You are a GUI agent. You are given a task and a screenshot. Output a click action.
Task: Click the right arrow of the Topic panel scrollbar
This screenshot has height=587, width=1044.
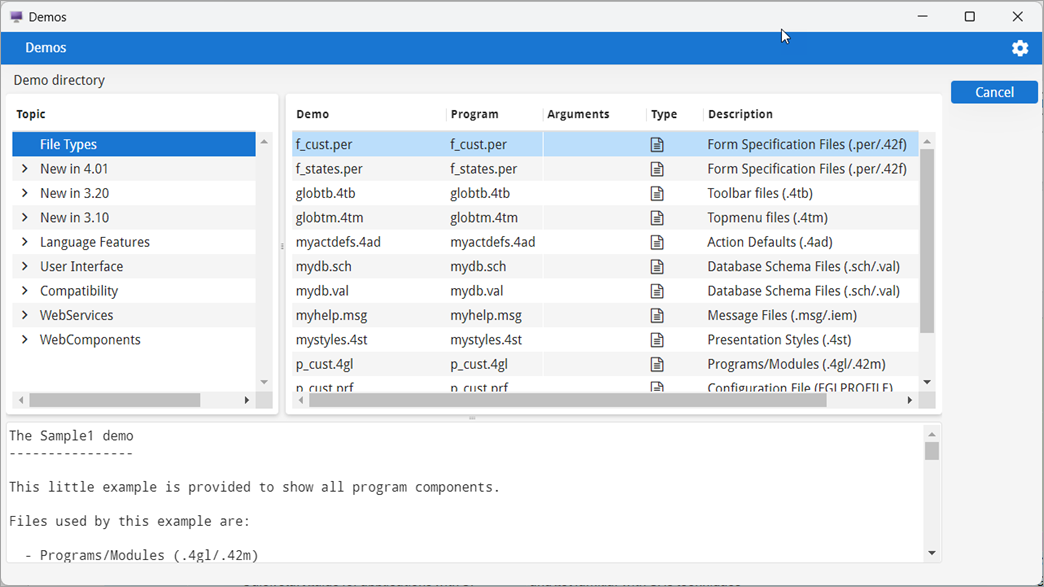(x=248, y=399)
